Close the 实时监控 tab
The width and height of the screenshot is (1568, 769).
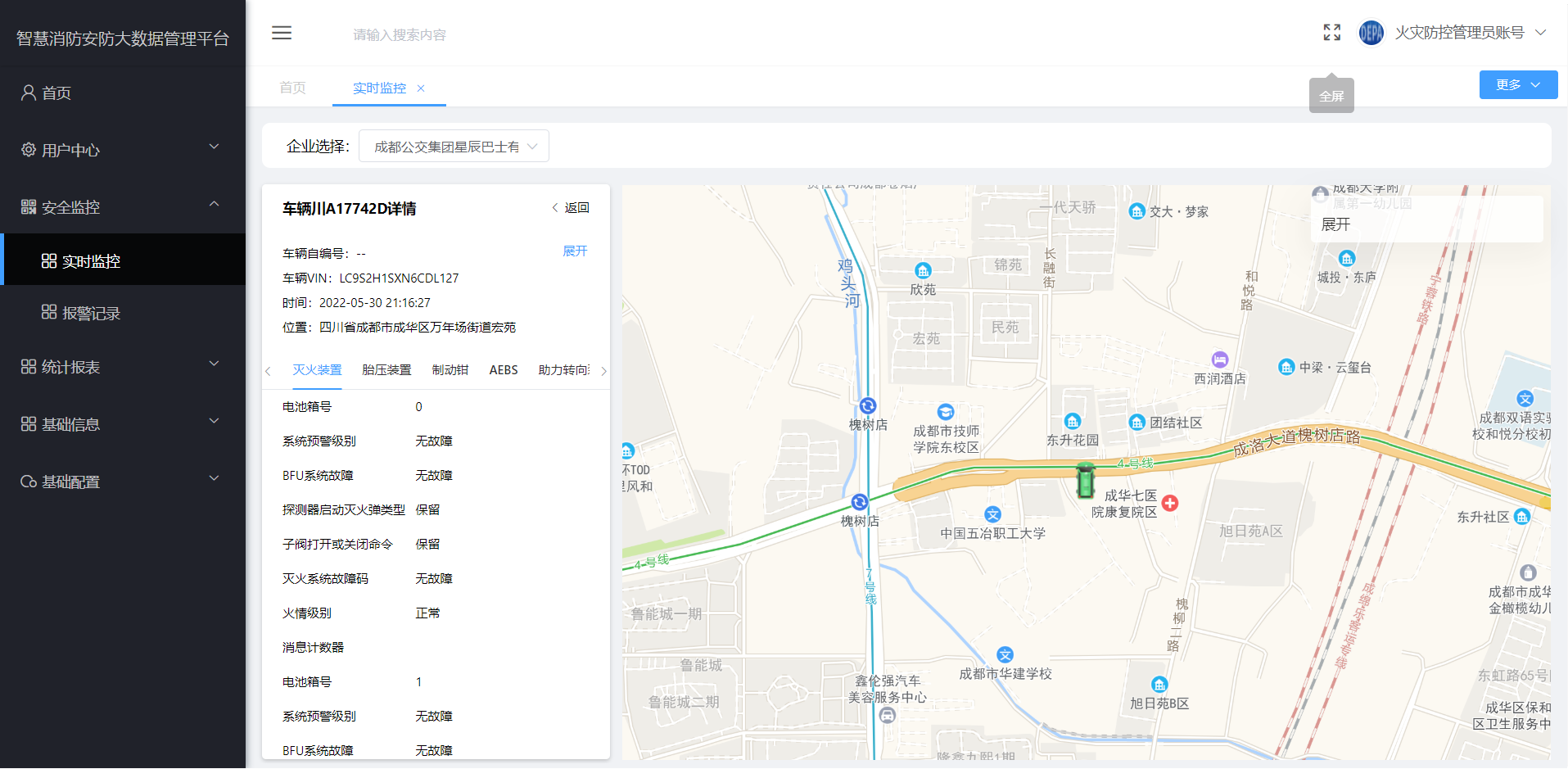[x=421, y=88]
